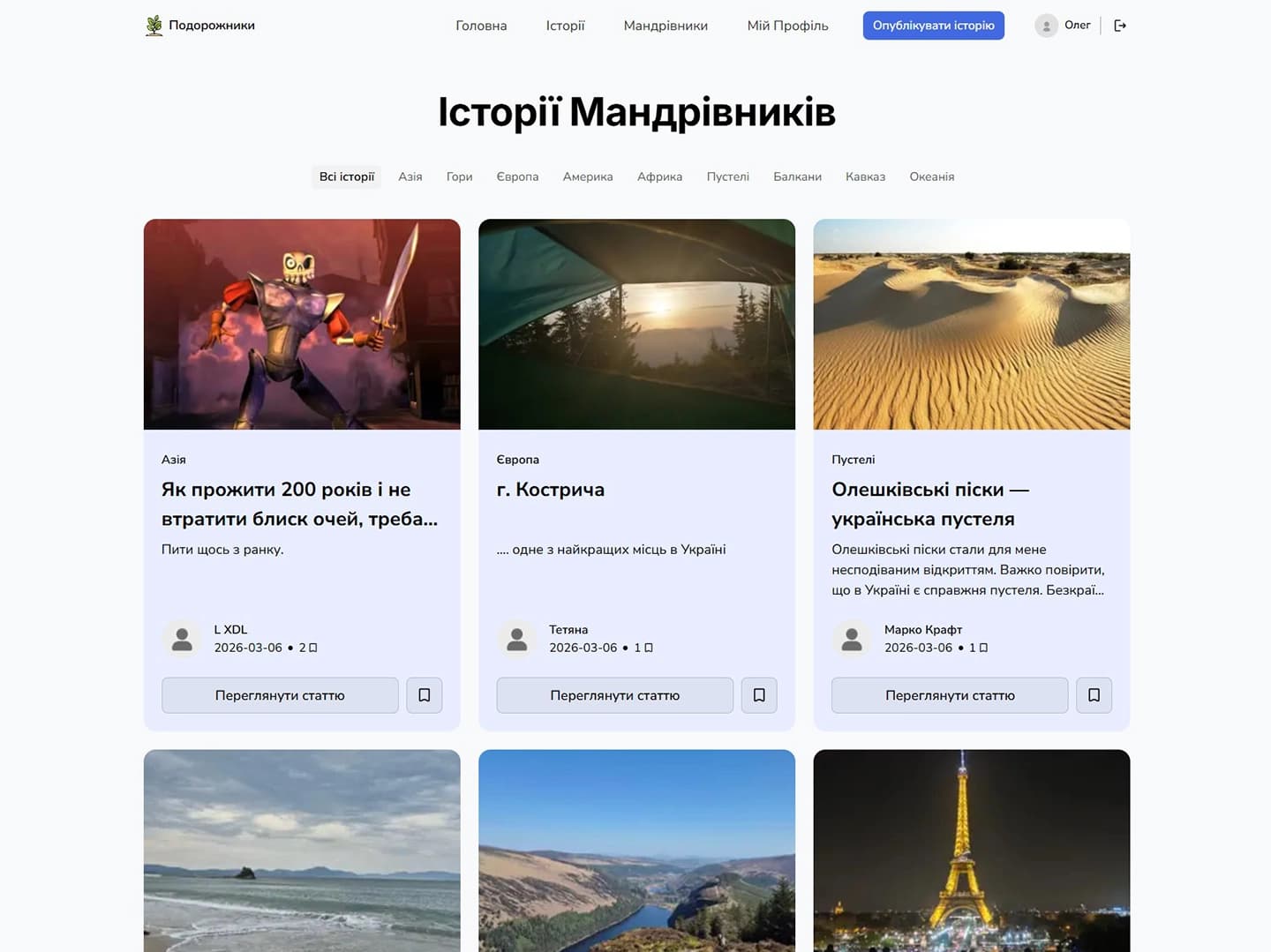This screenshot has height=952, width=1271.
Task: Click the Eiffel Tower story thumbnail
Action: 972,850
